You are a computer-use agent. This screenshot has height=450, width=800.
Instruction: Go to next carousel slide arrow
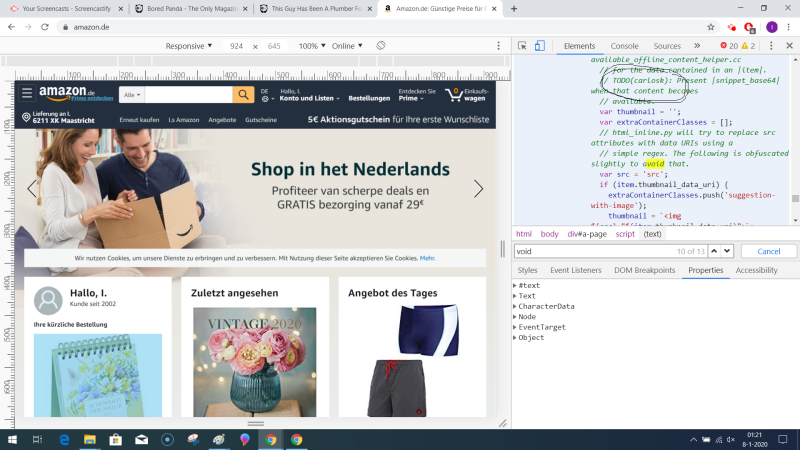[478, 189]
